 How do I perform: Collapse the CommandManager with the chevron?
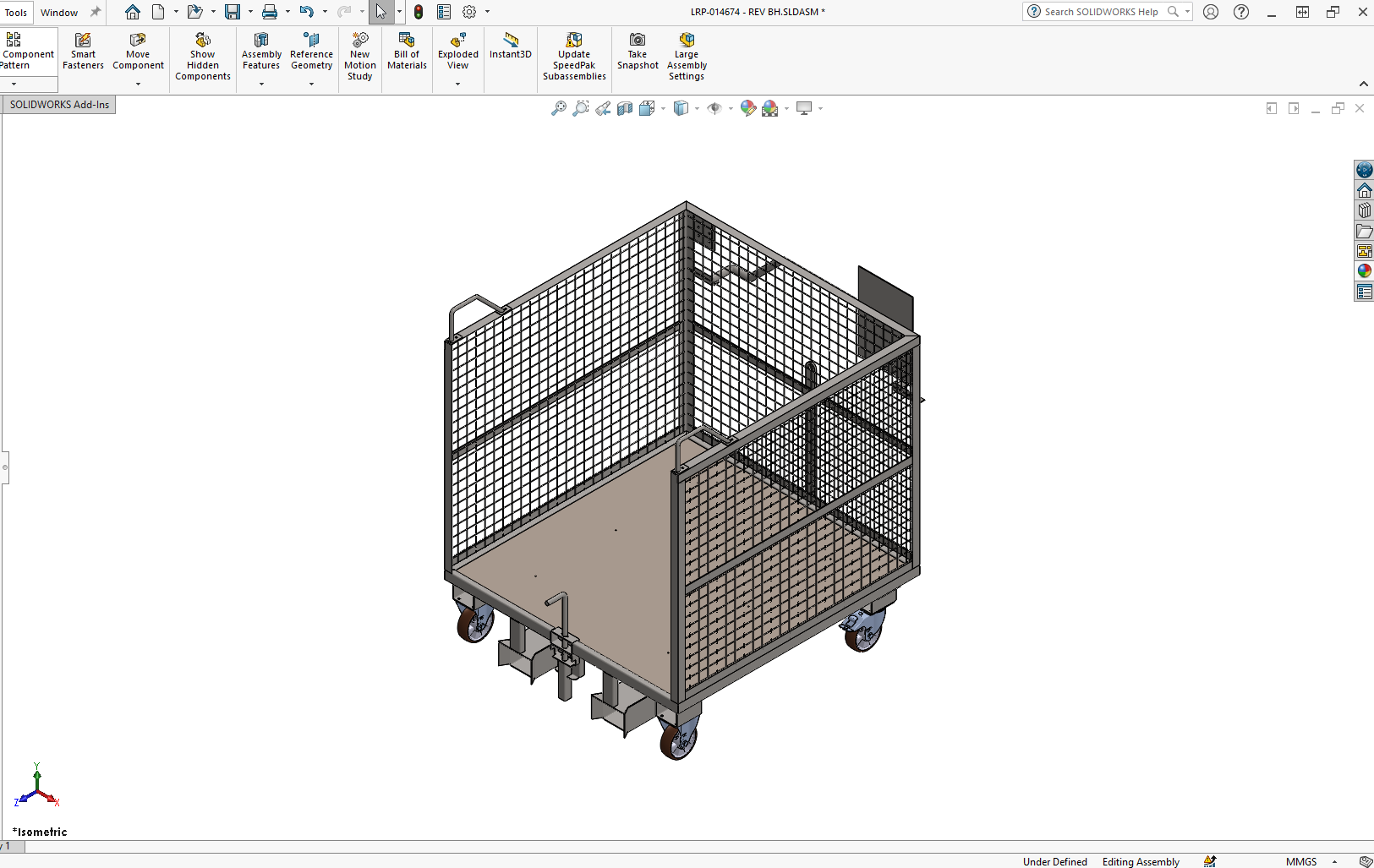pos(1363,84)
